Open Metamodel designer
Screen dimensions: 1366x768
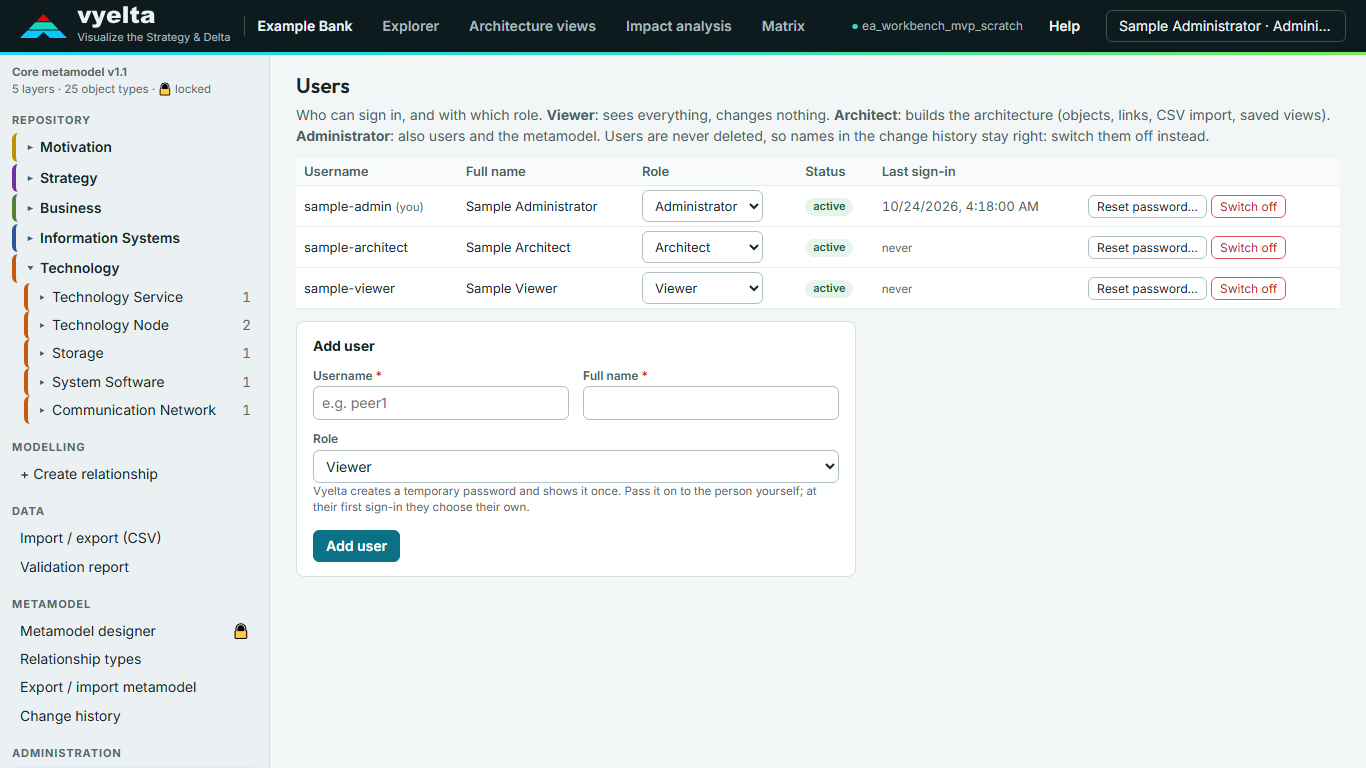[x=88, y=631]
